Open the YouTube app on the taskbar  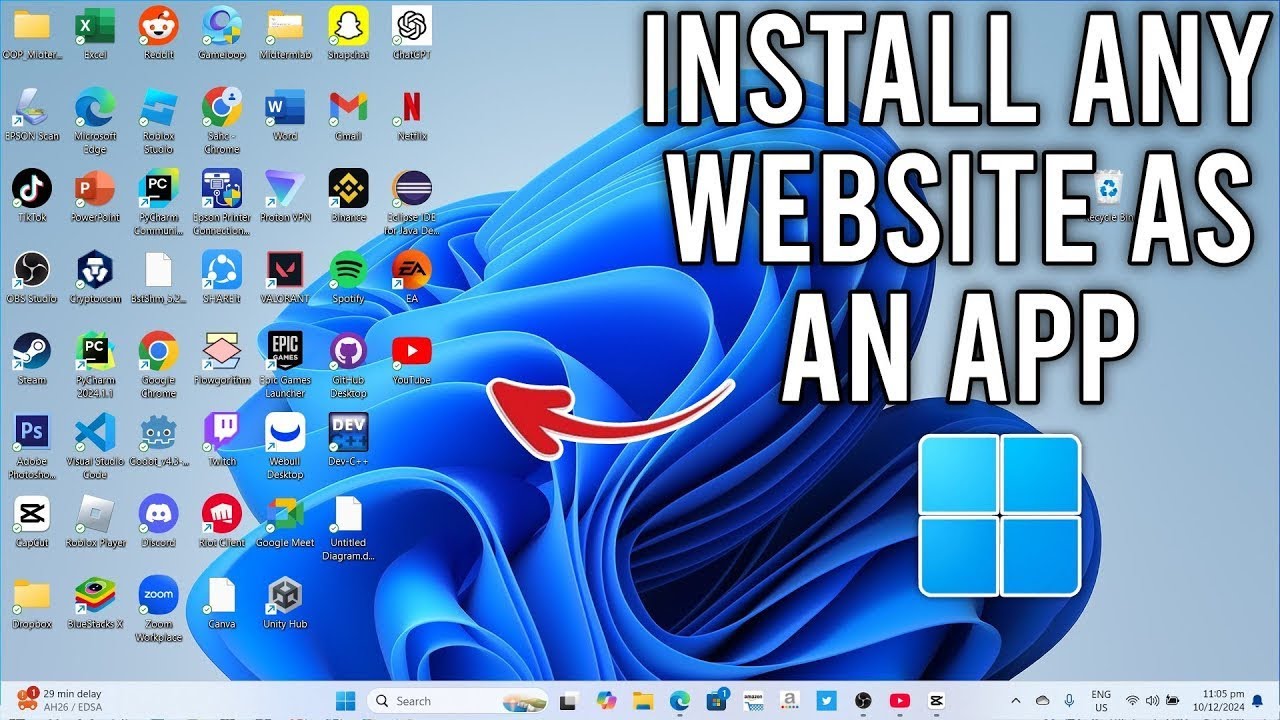pos(900,701)
